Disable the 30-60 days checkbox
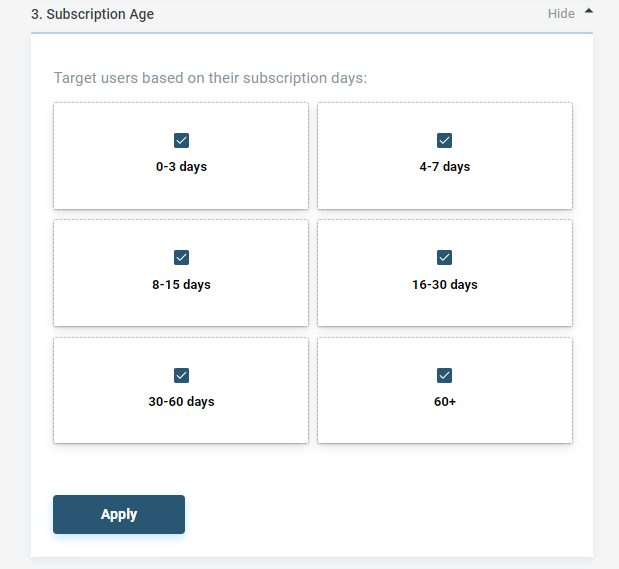Viewport: 619px width, 569px height. coord(181,376)
